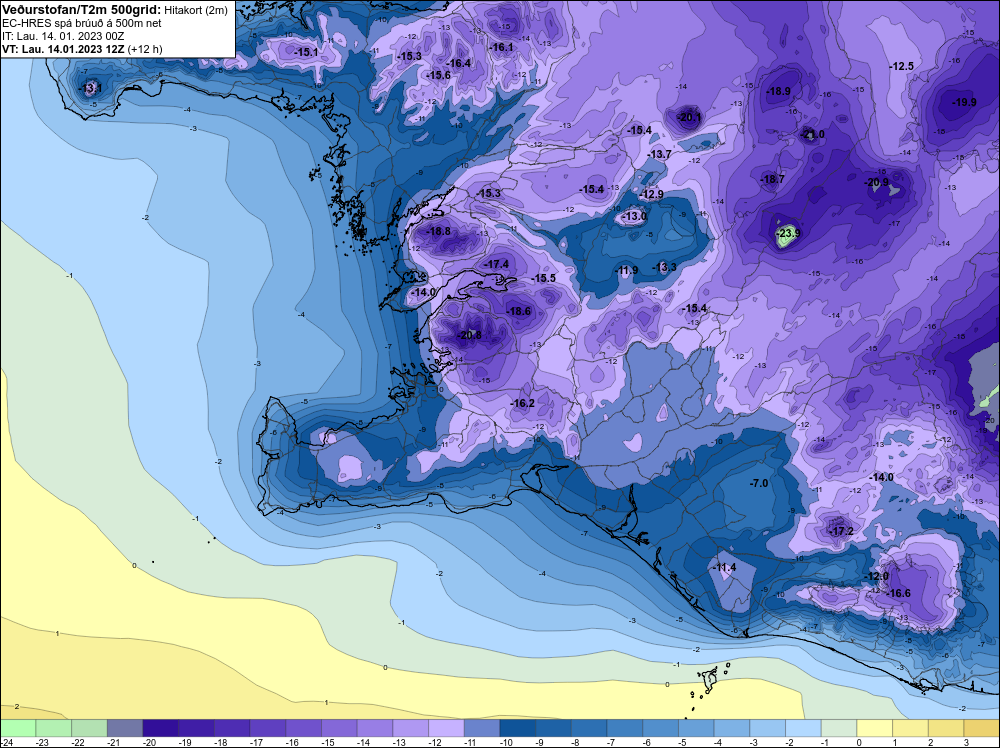Viewport: 1000px width, 748px height.
Task: Click the -19.9 temperature label
Action: (x=964, y=102)
